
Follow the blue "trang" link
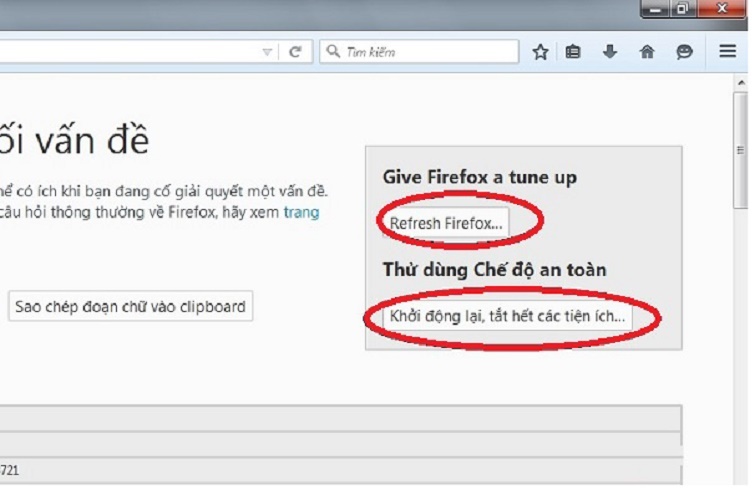click(302, 212)
